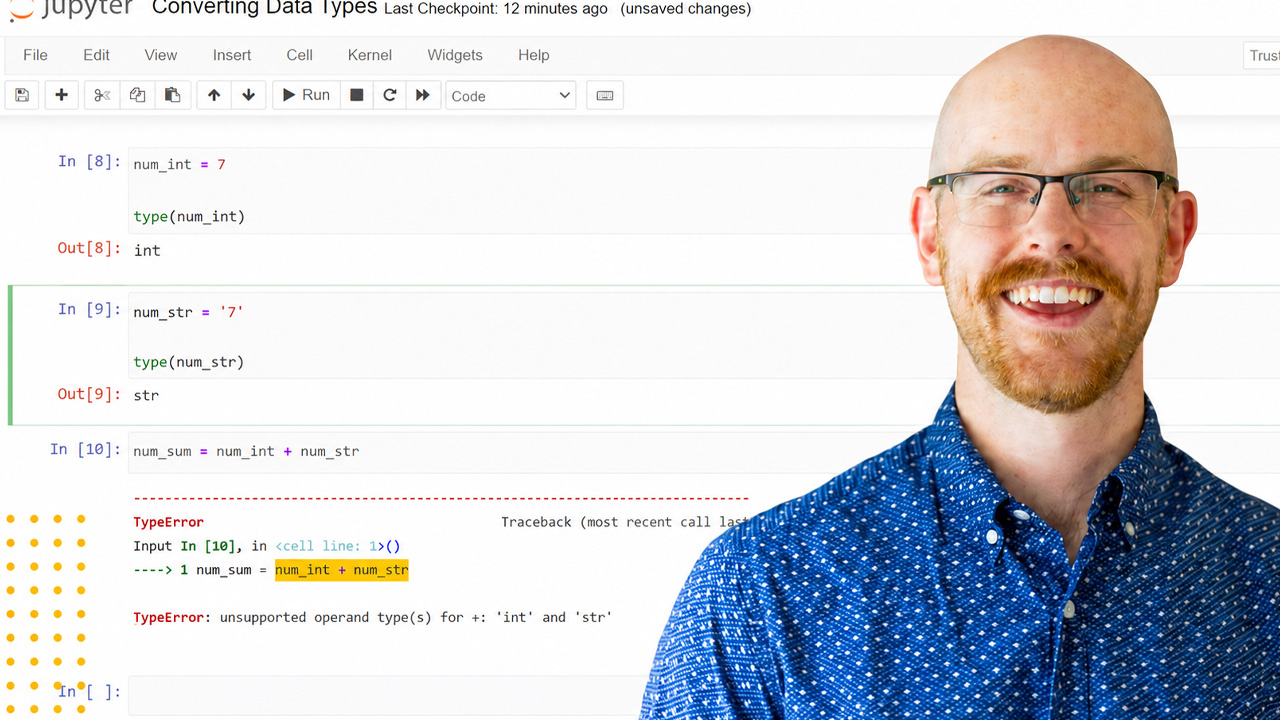
Task: Run the selected cell
Action: [306, 95]
